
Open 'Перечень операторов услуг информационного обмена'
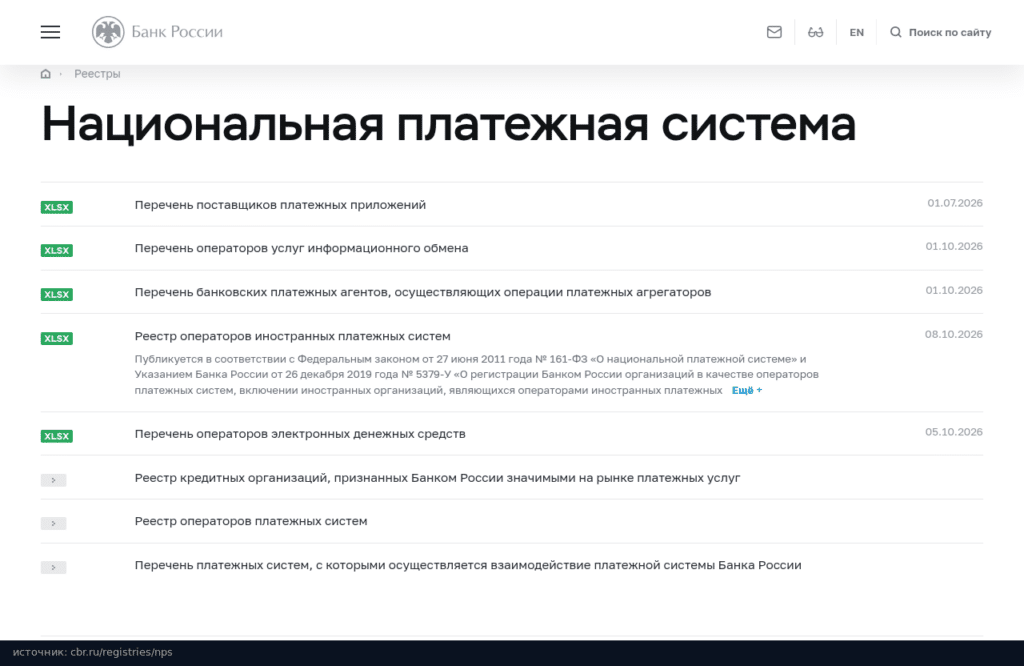pyautogui.click(x=301, y=248)
